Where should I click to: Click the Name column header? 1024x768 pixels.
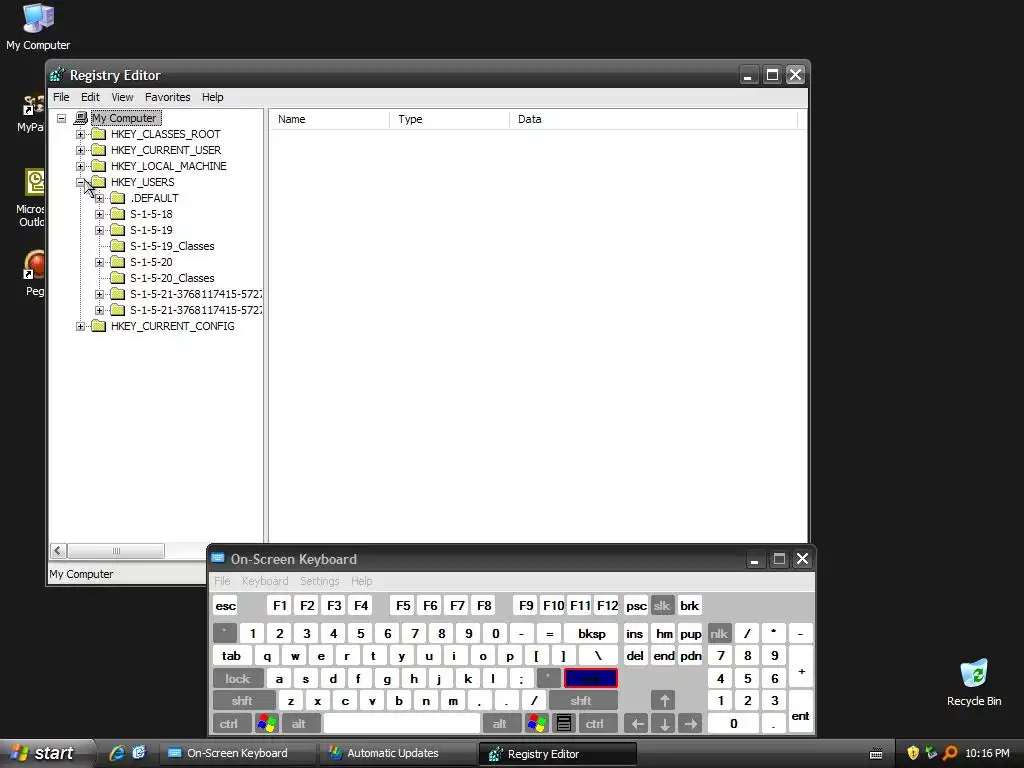(x=330, y=120)
